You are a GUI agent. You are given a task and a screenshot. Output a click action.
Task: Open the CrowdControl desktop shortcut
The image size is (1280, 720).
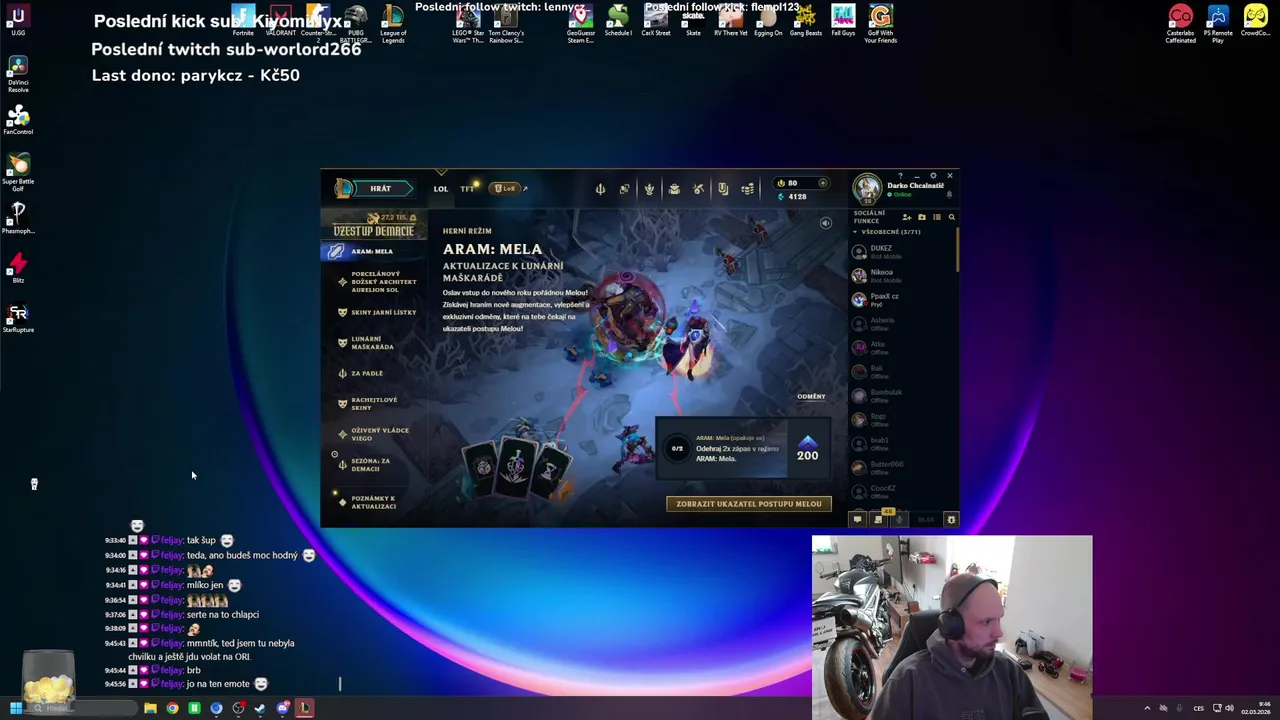click(1256, 21)
